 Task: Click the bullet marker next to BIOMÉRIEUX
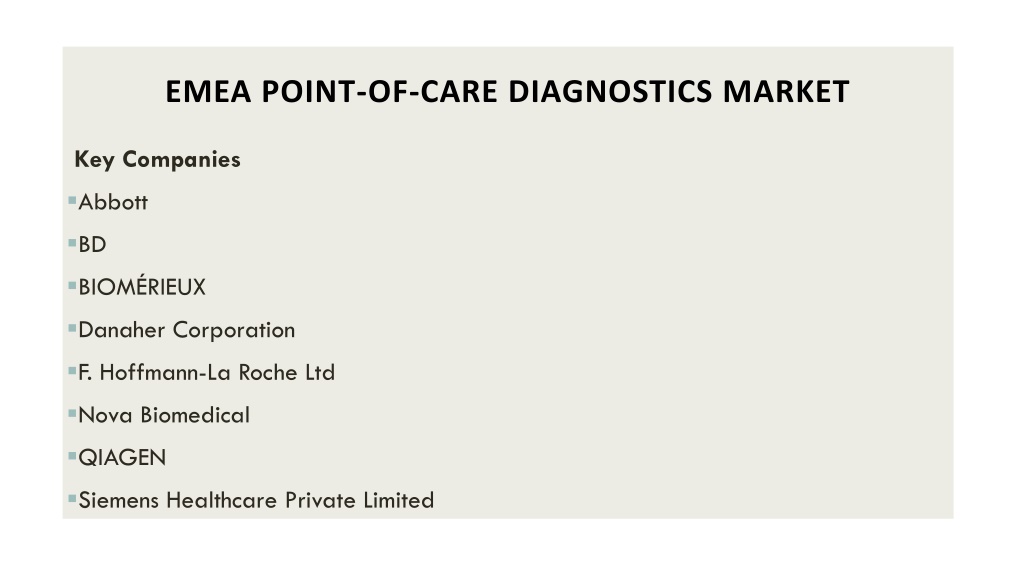pos(72,285)
